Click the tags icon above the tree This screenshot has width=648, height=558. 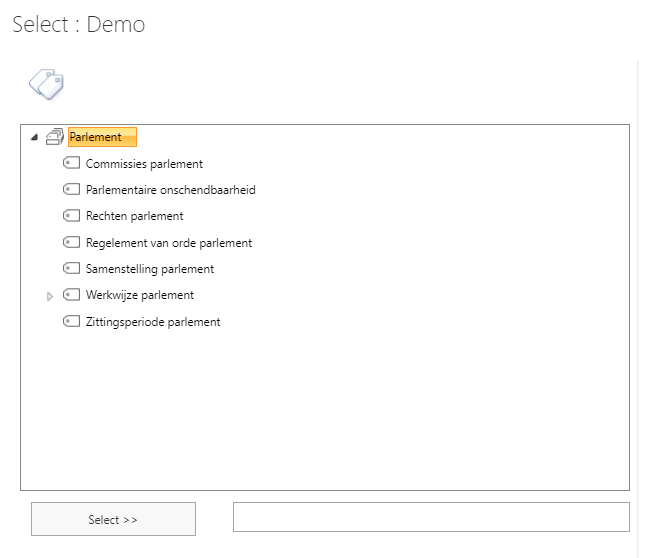[46, 84]
